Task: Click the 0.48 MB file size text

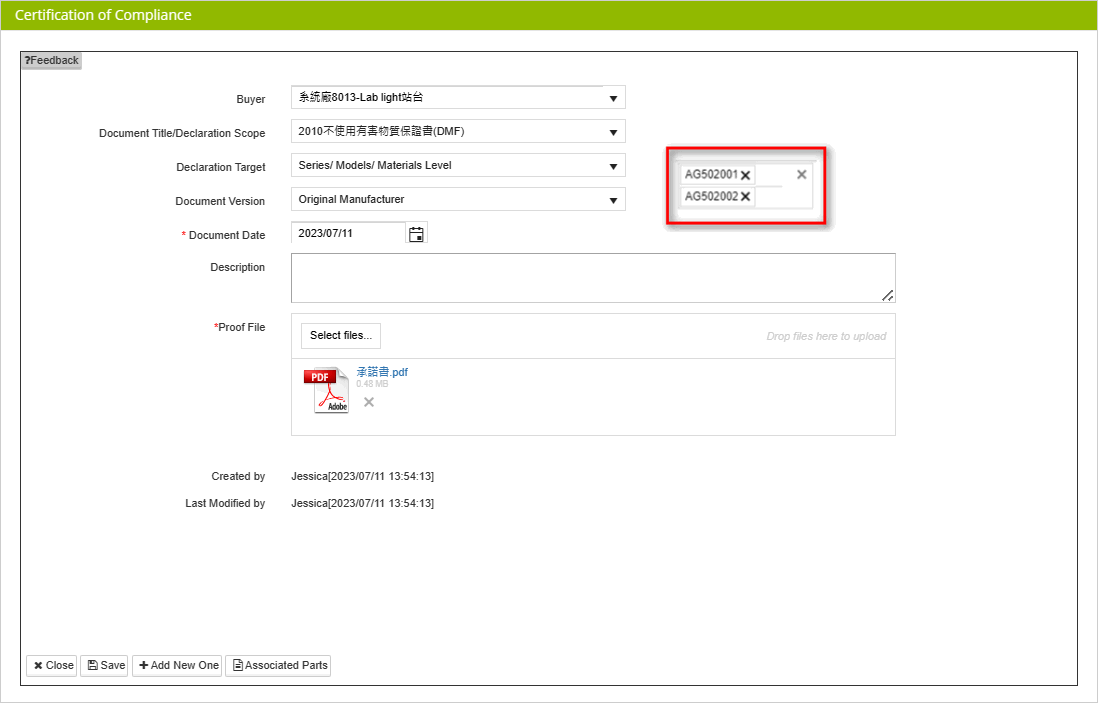Action: click(372, 384)
